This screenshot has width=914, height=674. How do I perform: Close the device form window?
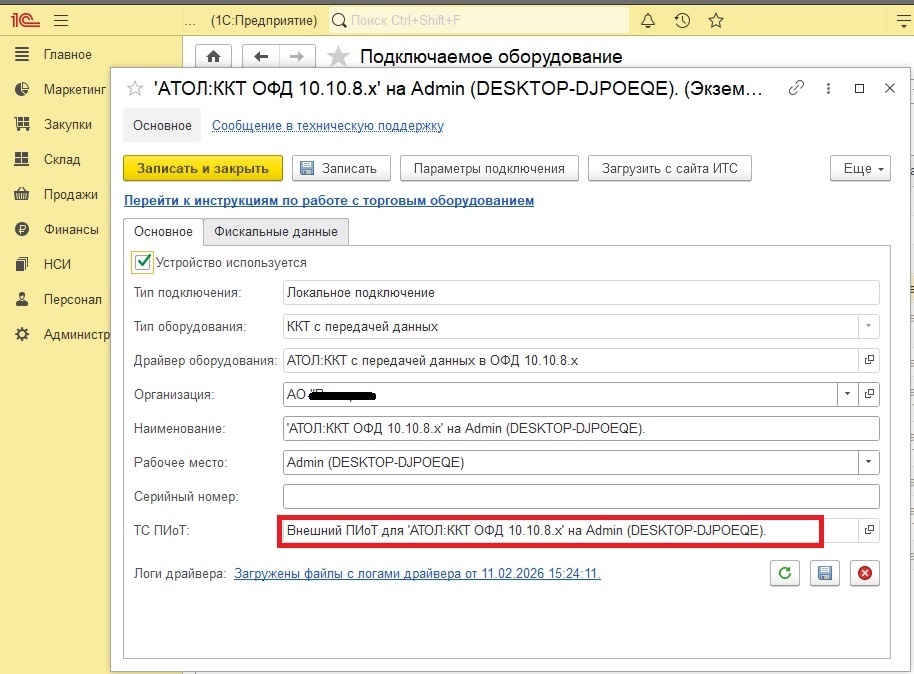(890, 88)
